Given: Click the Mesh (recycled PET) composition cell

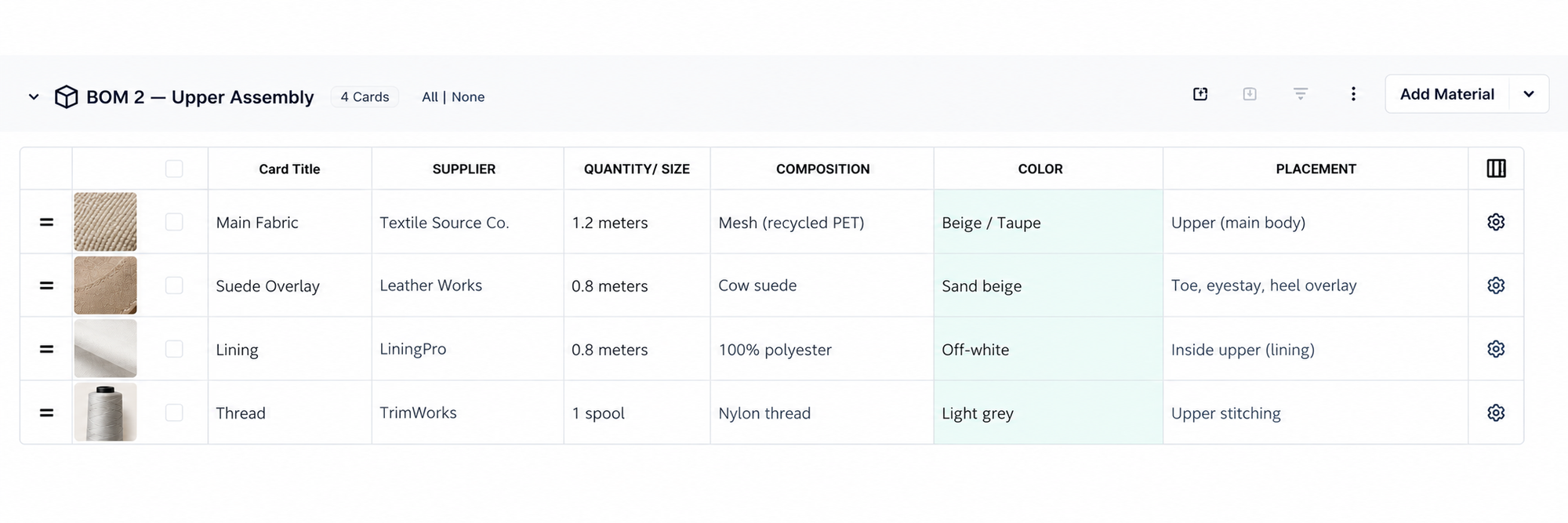Looking at the screenshot, I should tap(822, 222).
